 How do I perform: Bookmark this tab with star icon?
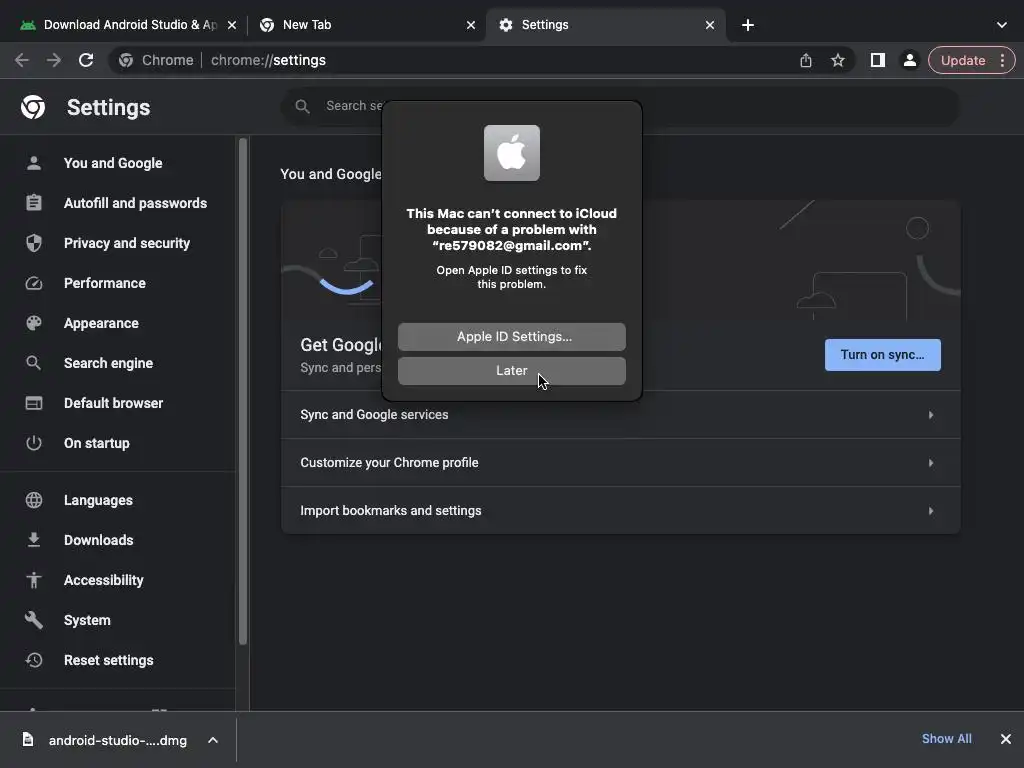[x=838, y=60]
